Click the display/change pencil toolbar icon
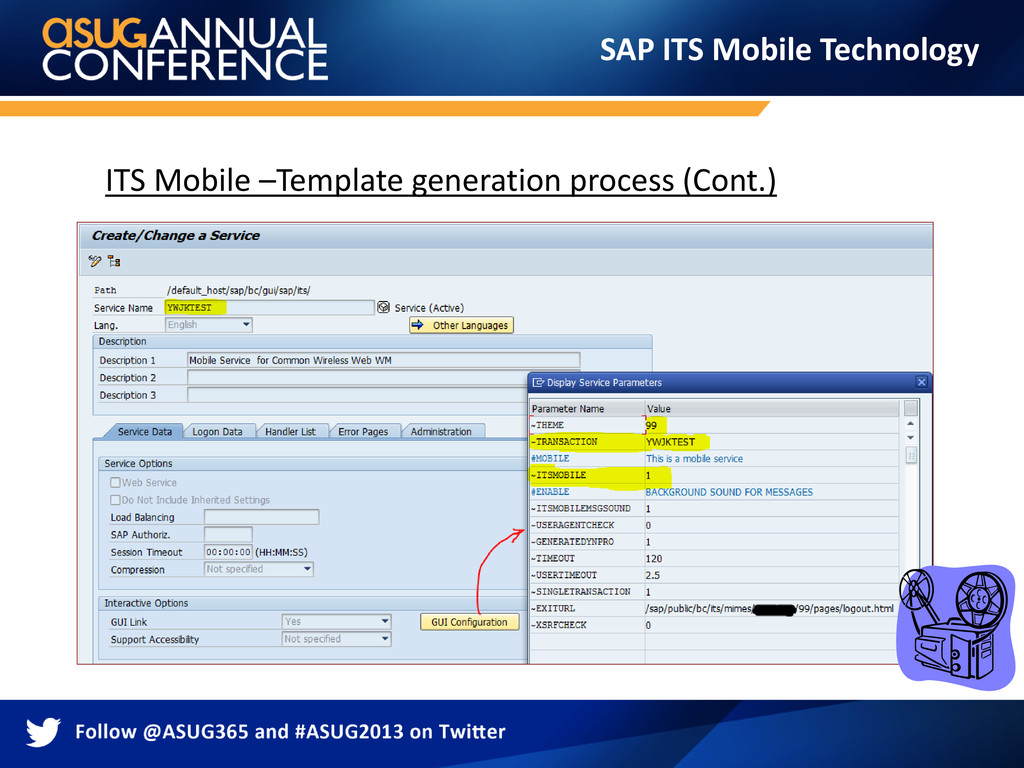This screenshot has height=768, width=1024. pos(95,262)
